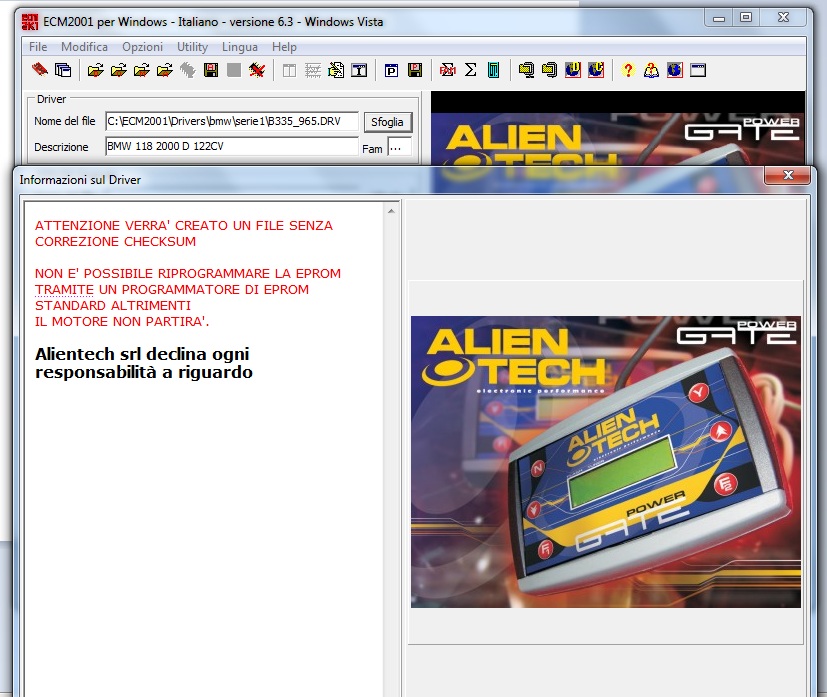Click the Alientech banner in the main window

click(618, 139)
